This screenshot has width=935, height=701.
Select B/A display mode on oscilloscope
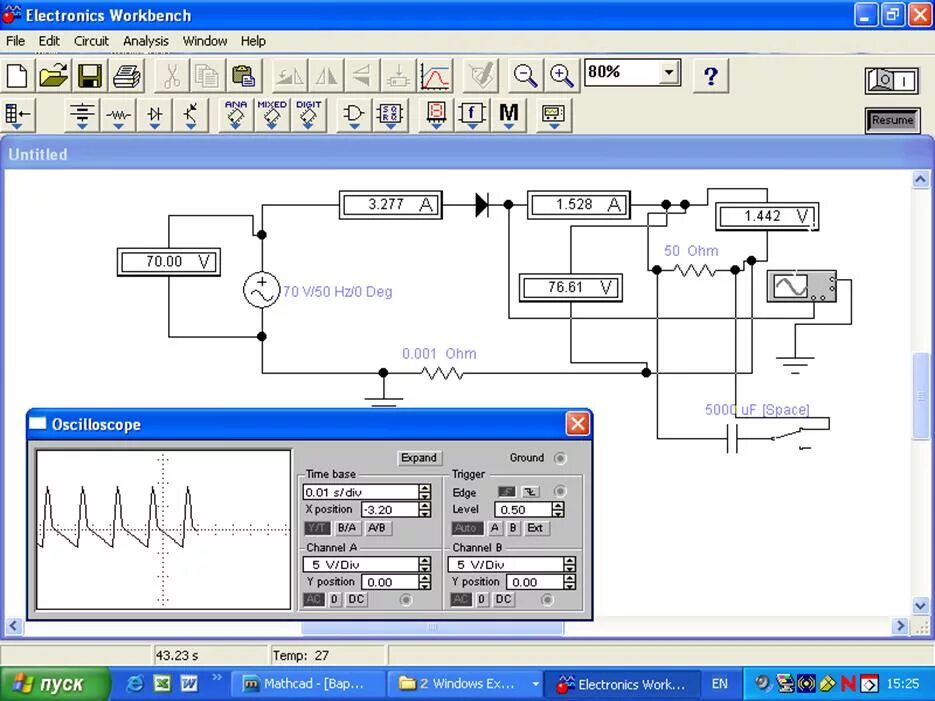346,528
